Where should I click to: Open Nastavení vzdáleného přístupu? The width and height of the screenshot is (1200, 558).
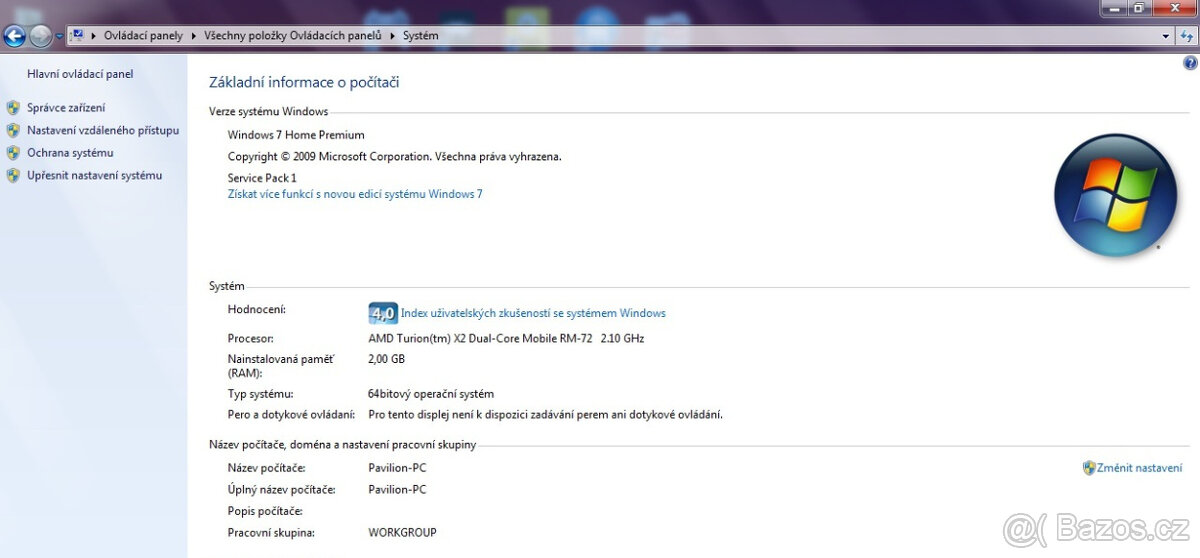(103, 130)
